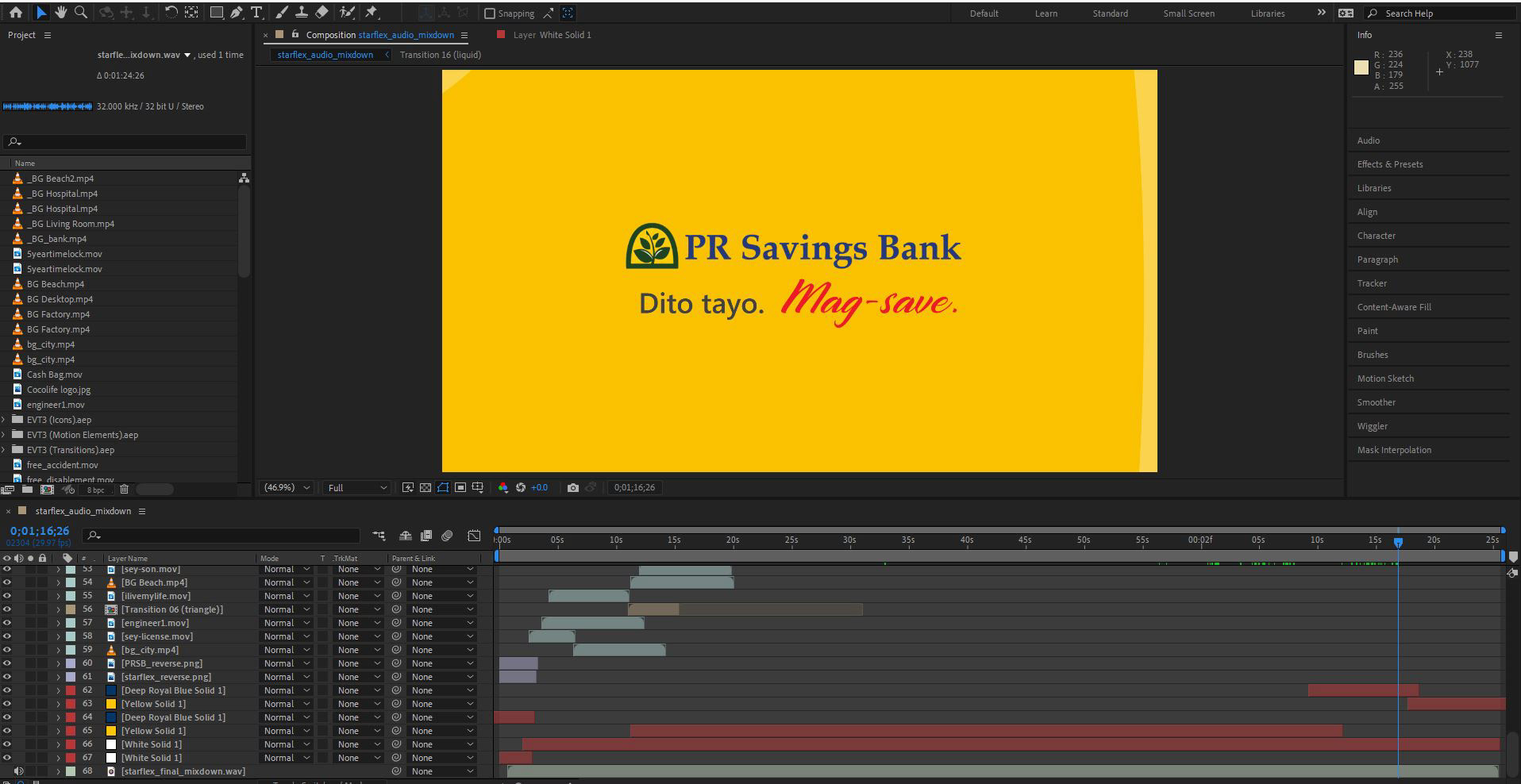This screenshot has width=1521, height=784.
Task: Select the Roto Brush tool
Action: point(347,13)
